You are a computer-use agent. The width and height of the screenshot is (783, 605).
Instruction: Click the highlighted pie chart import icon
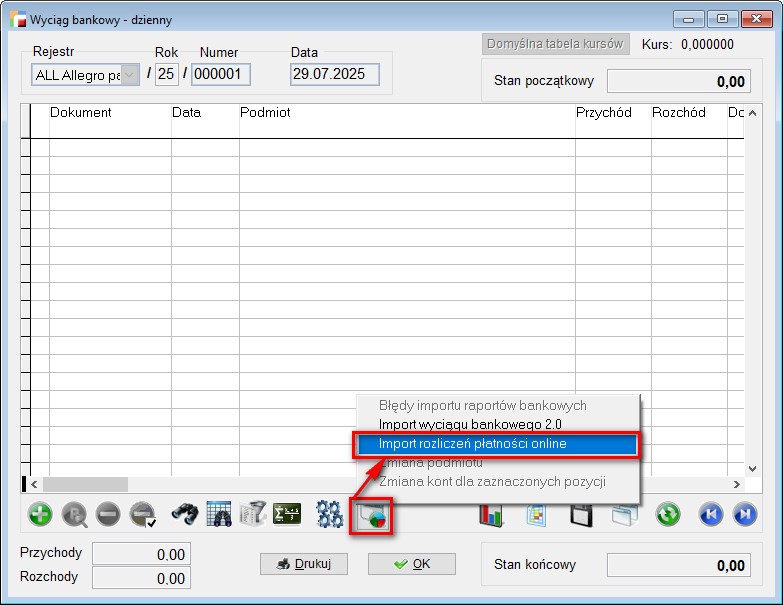point(371,516)
